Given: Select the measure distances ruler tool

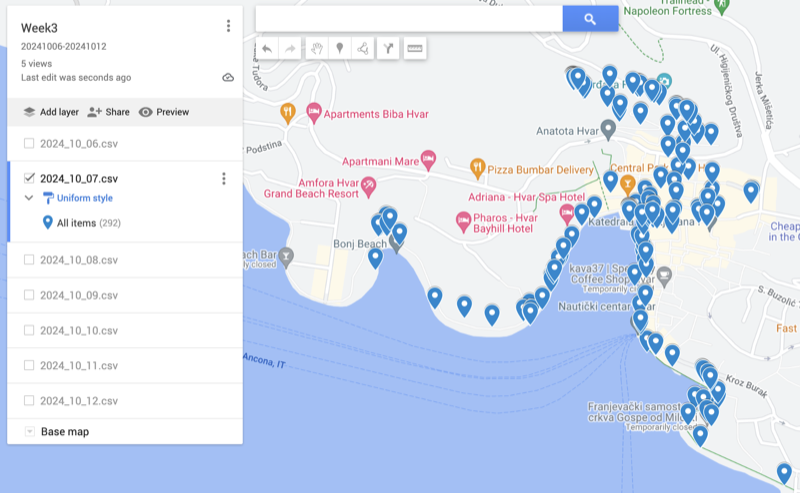Looking at the screenshot, I should click(414, 48).
